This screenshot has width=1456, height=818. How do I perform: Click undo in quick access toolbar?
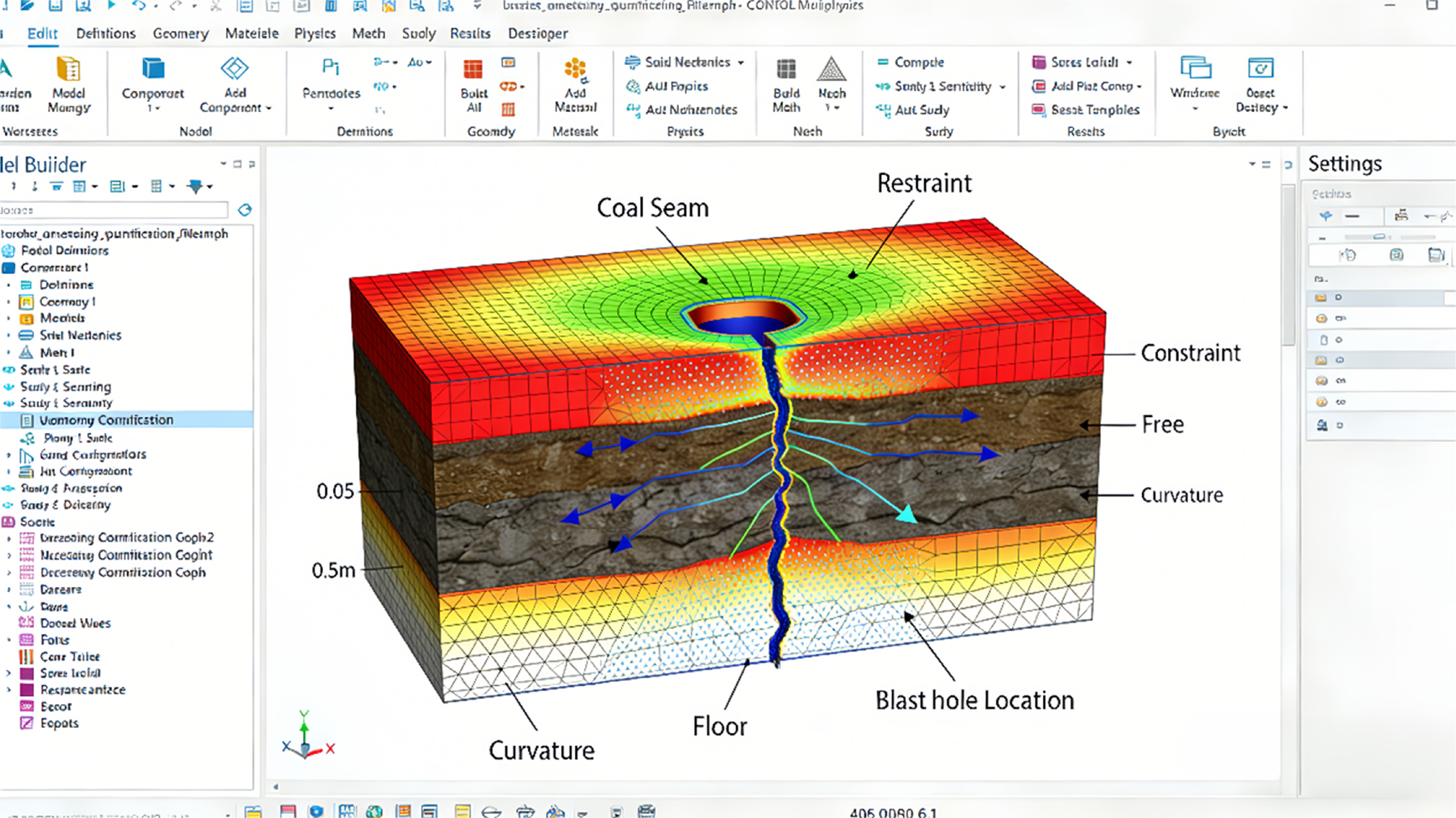[139, 6]
